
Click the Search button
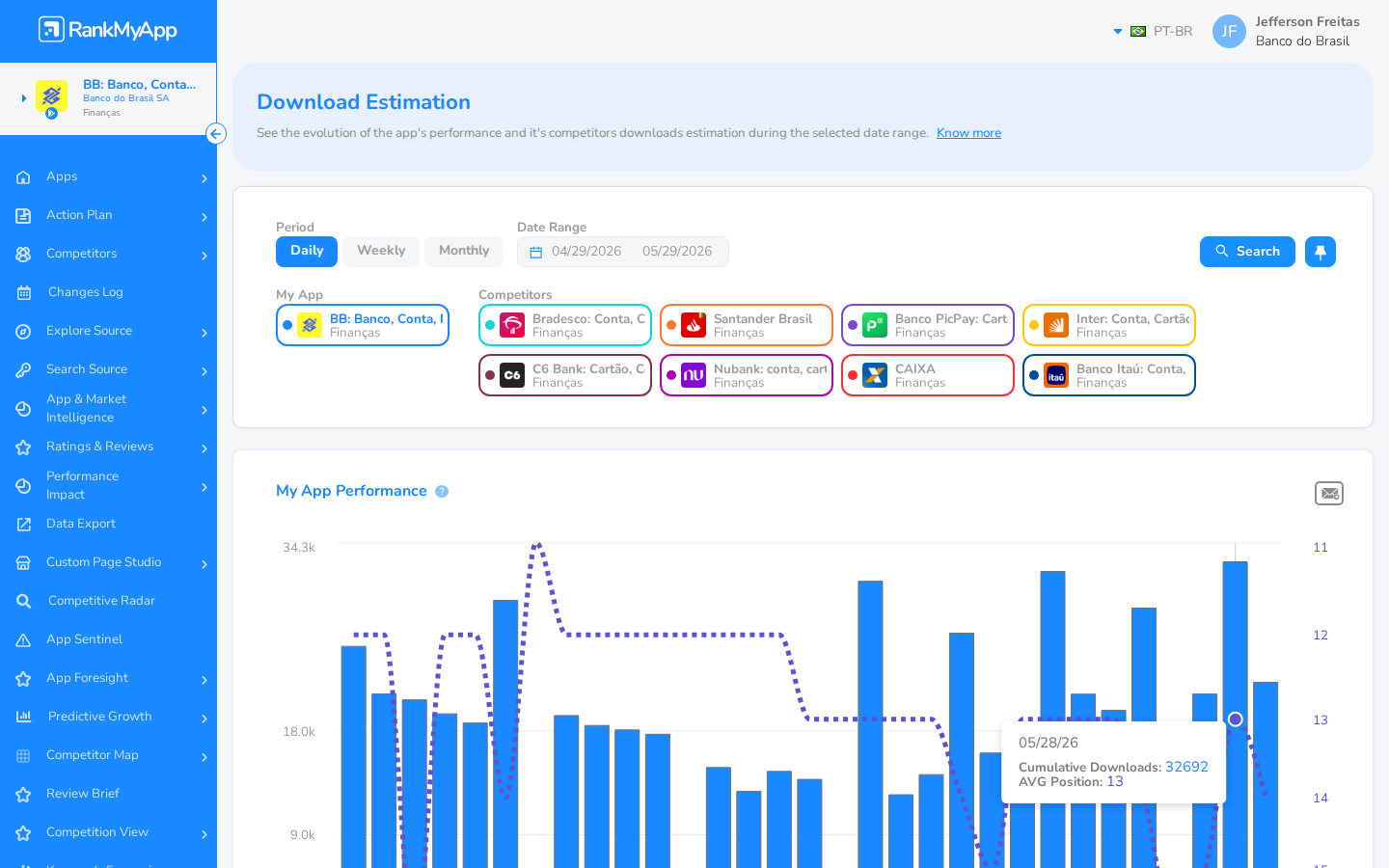pos(1247,252)
